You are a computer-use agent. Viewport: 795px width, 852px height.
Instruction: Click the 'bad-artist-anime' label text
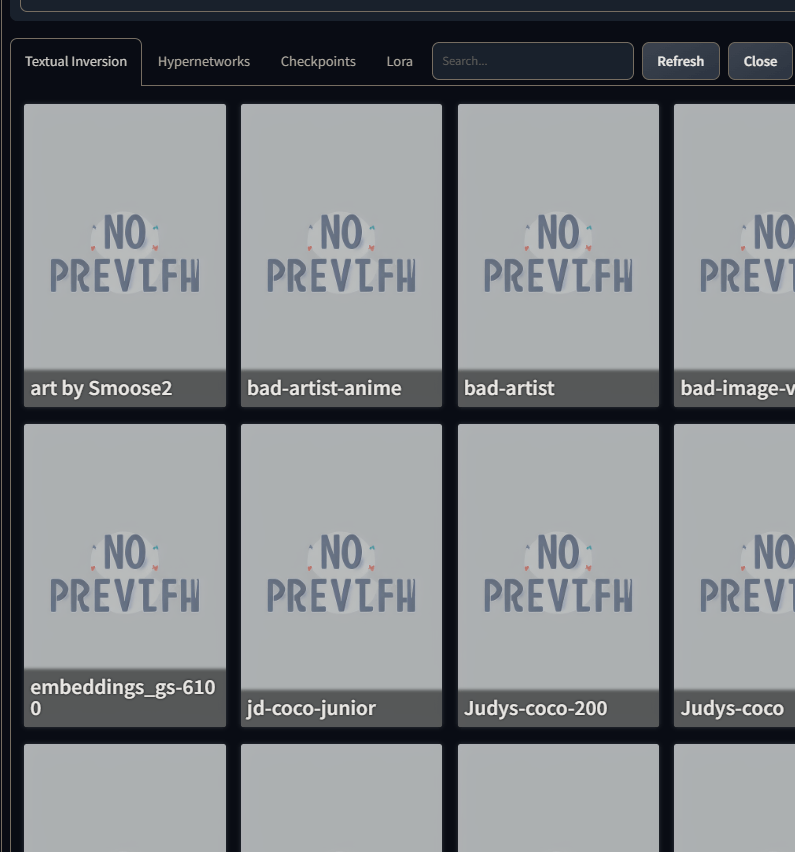click(x=324, y=388)
